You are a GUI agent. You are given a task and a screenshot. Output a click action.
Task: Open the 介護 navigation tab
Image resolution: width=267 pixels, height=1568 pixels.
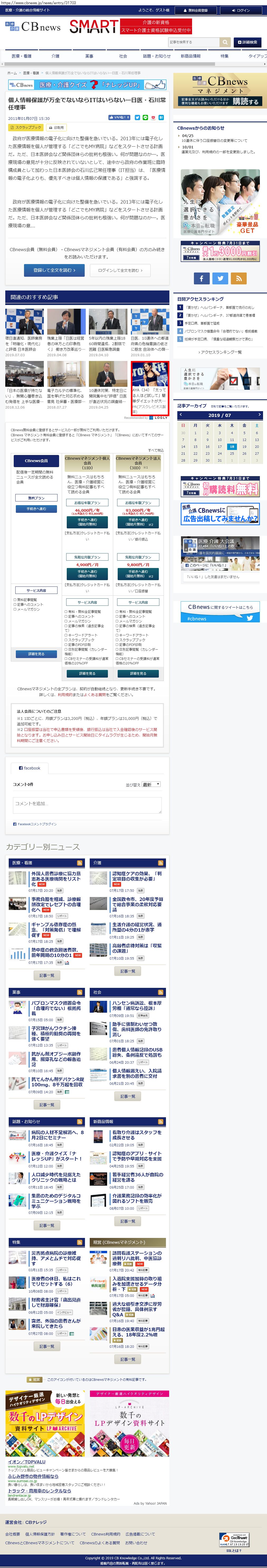pyautogui.click(x=55, y=56)
